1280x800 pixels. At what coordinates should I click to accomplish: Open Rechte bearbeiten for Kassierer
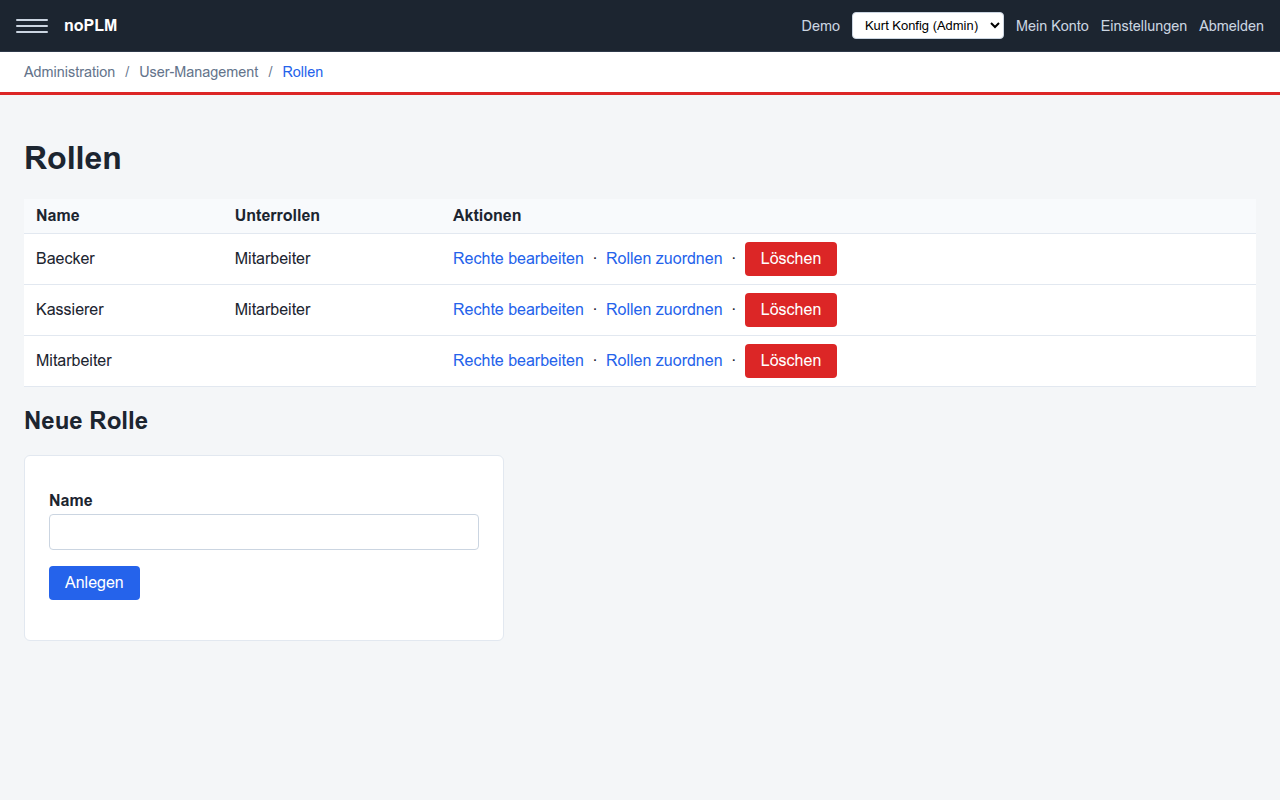tap(518, 310)
